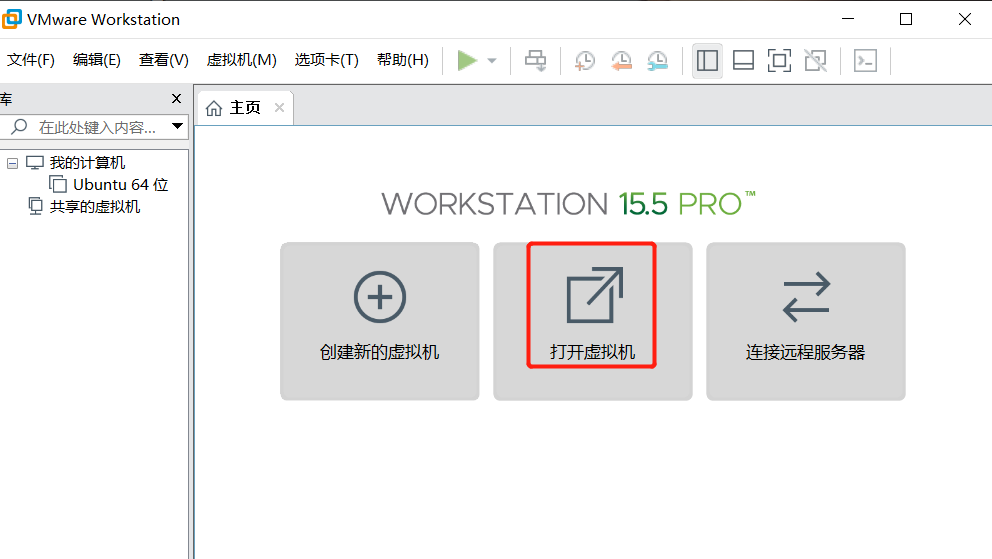Image resolution: width=992 pixels, height=559 pixels.
Task: Open the 编辑(E) menu
Action: click(97, 60)
